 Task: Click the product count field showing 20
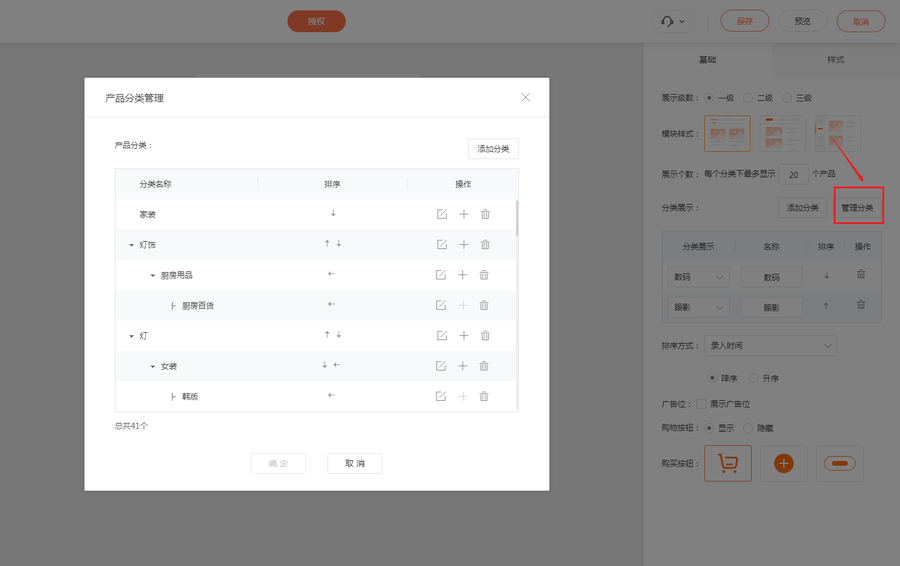coord(794,174)
